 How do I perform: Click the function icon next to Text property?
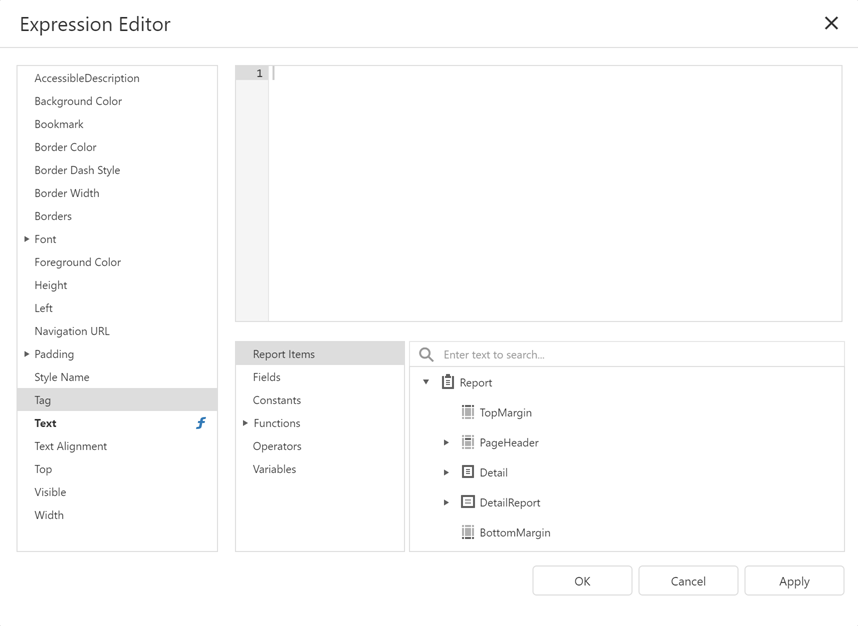(199, 423)
